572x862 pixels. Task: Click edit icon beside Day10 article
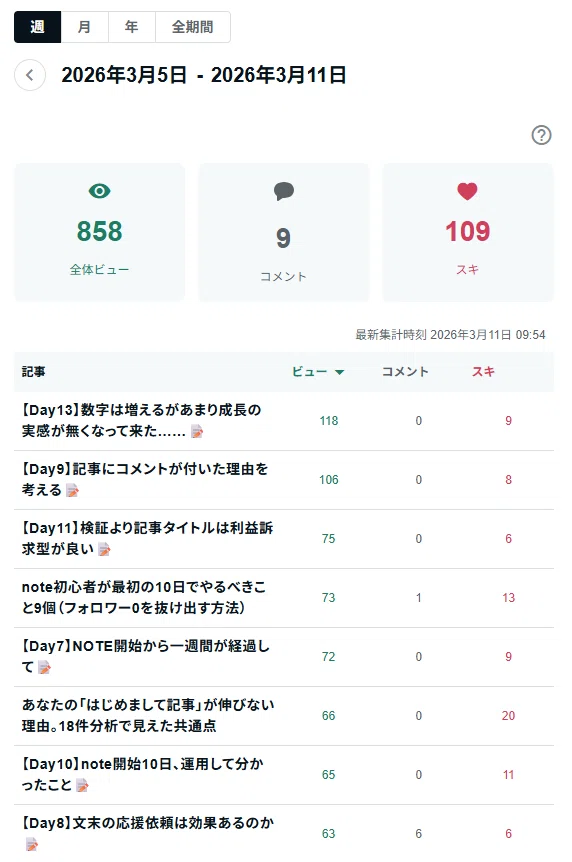coord(82,786)
